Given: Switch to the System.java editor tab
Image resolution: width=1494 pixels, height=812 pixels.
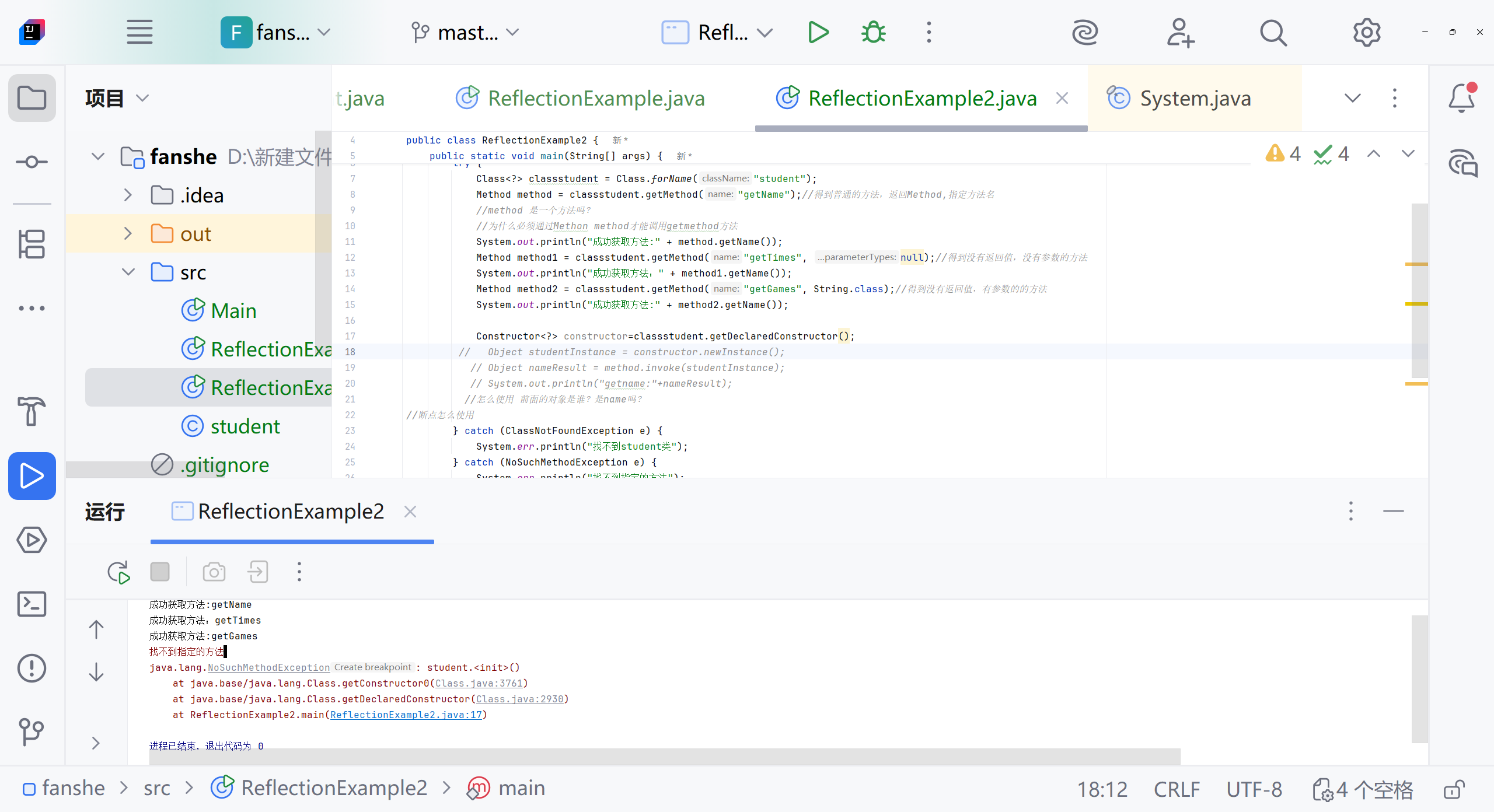Looking at the screenshot, I should 1195,98.
